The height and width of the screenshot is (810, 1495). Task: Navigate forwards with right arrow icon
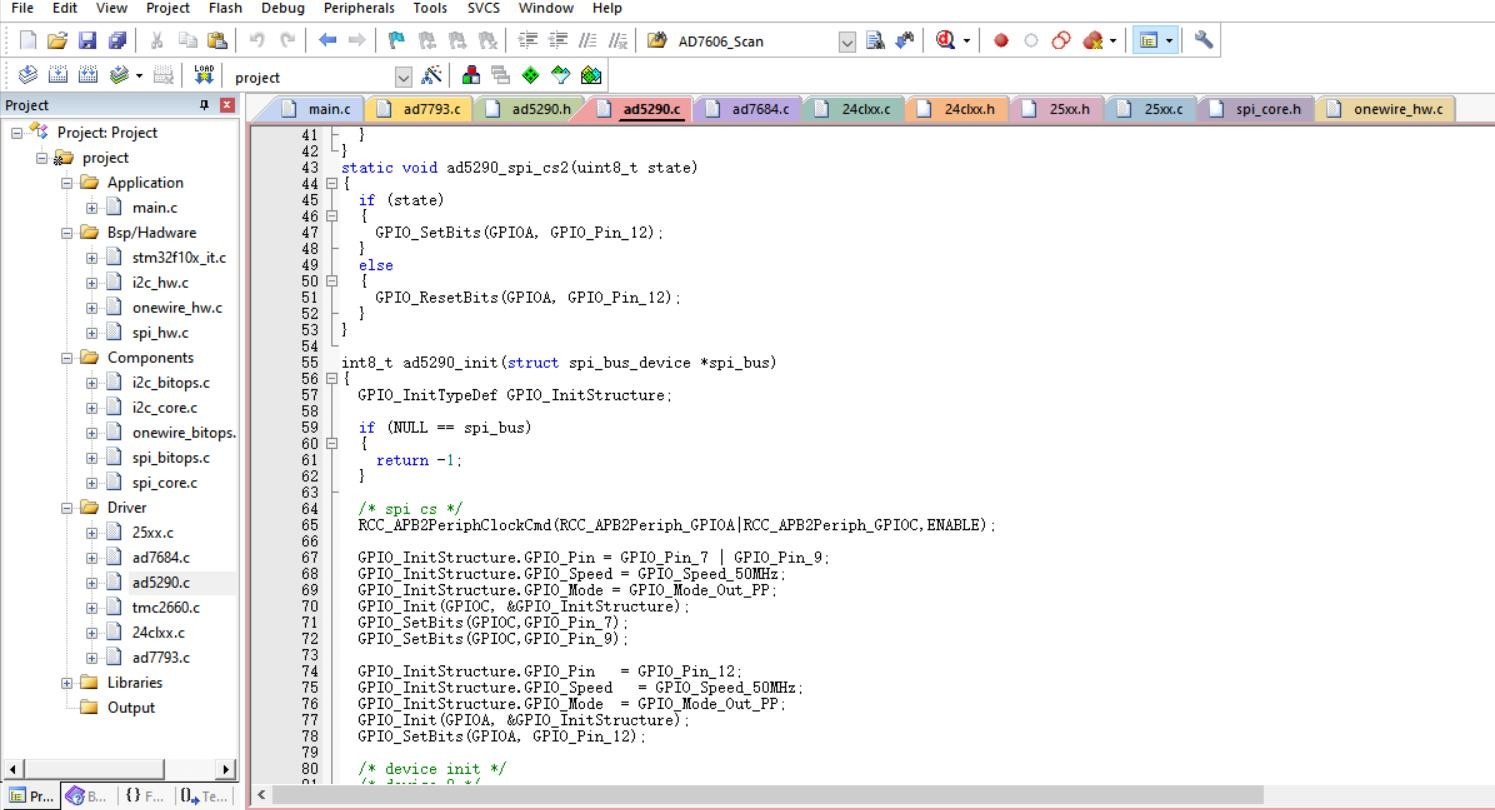point(356,40)
